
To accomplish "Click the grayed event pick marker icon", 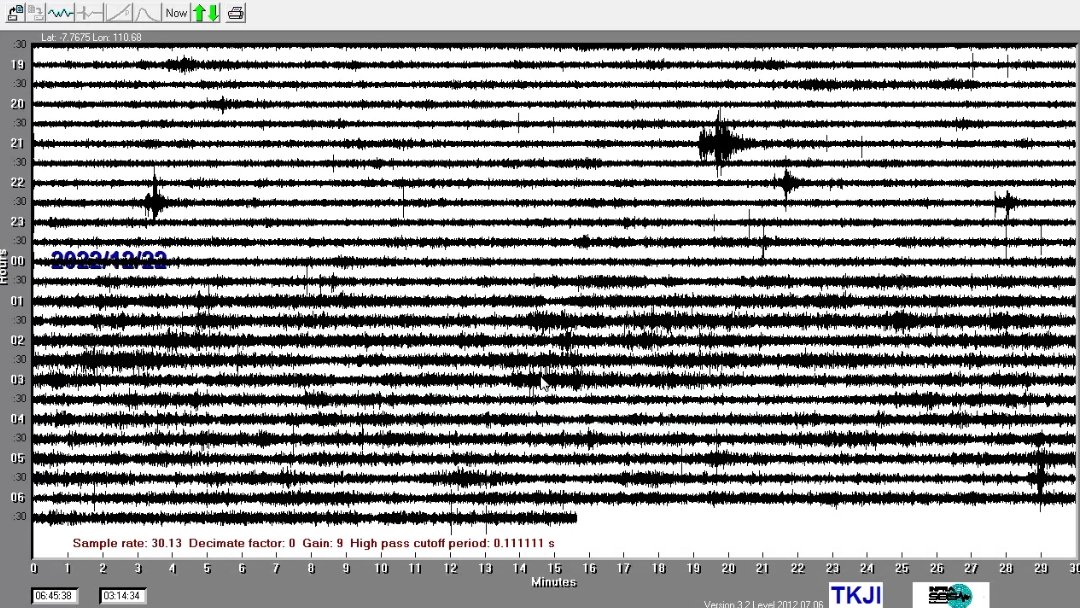I will (90, 12).
